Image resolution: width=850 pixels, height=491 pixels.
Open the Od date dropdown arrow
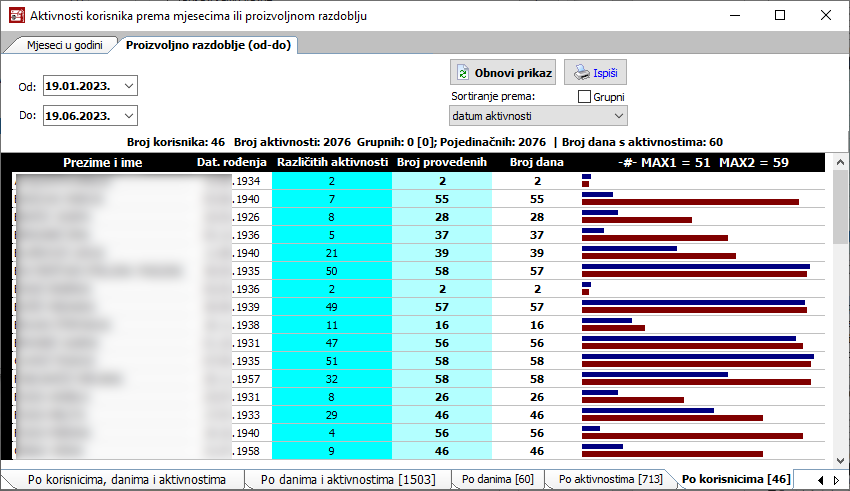pos(129,86)
